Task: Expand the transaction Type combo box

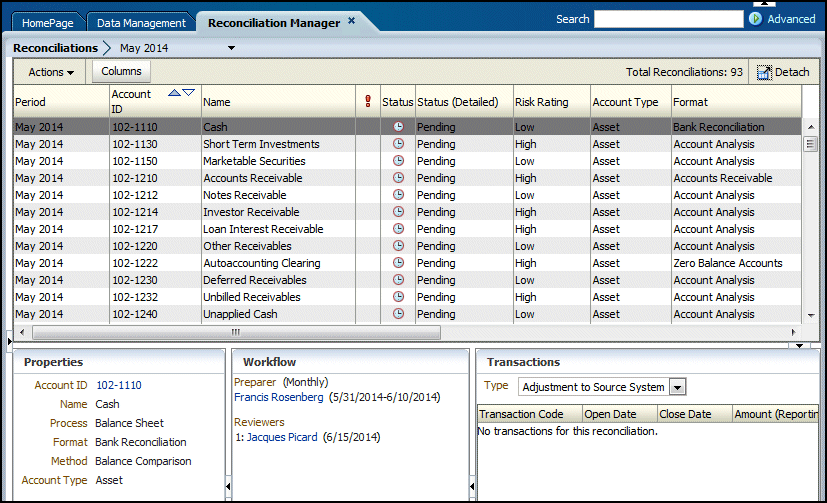Action: tap(677, 387)
